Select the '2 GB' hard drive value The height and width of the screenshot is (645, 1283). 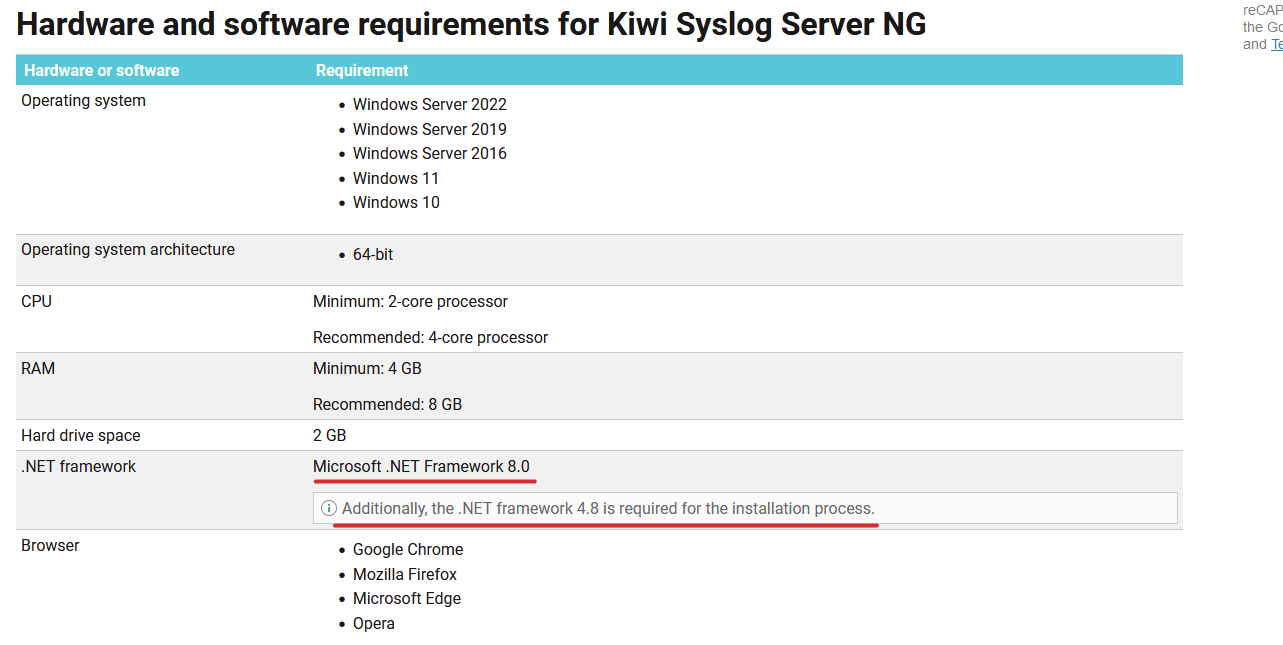pyautogui.click(x=329, y=435)
